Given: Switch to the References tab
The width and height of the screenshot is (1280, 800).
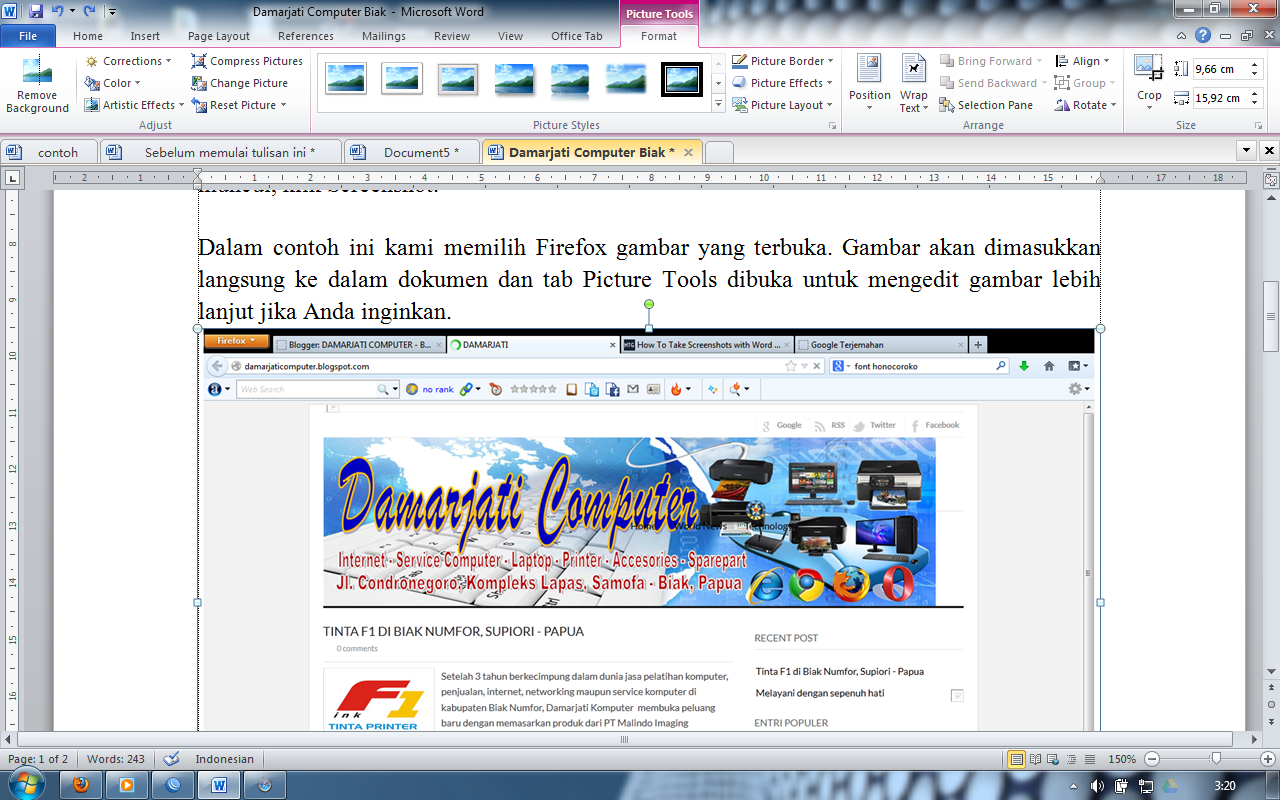Looking at the screenshot, I should 306,36.
